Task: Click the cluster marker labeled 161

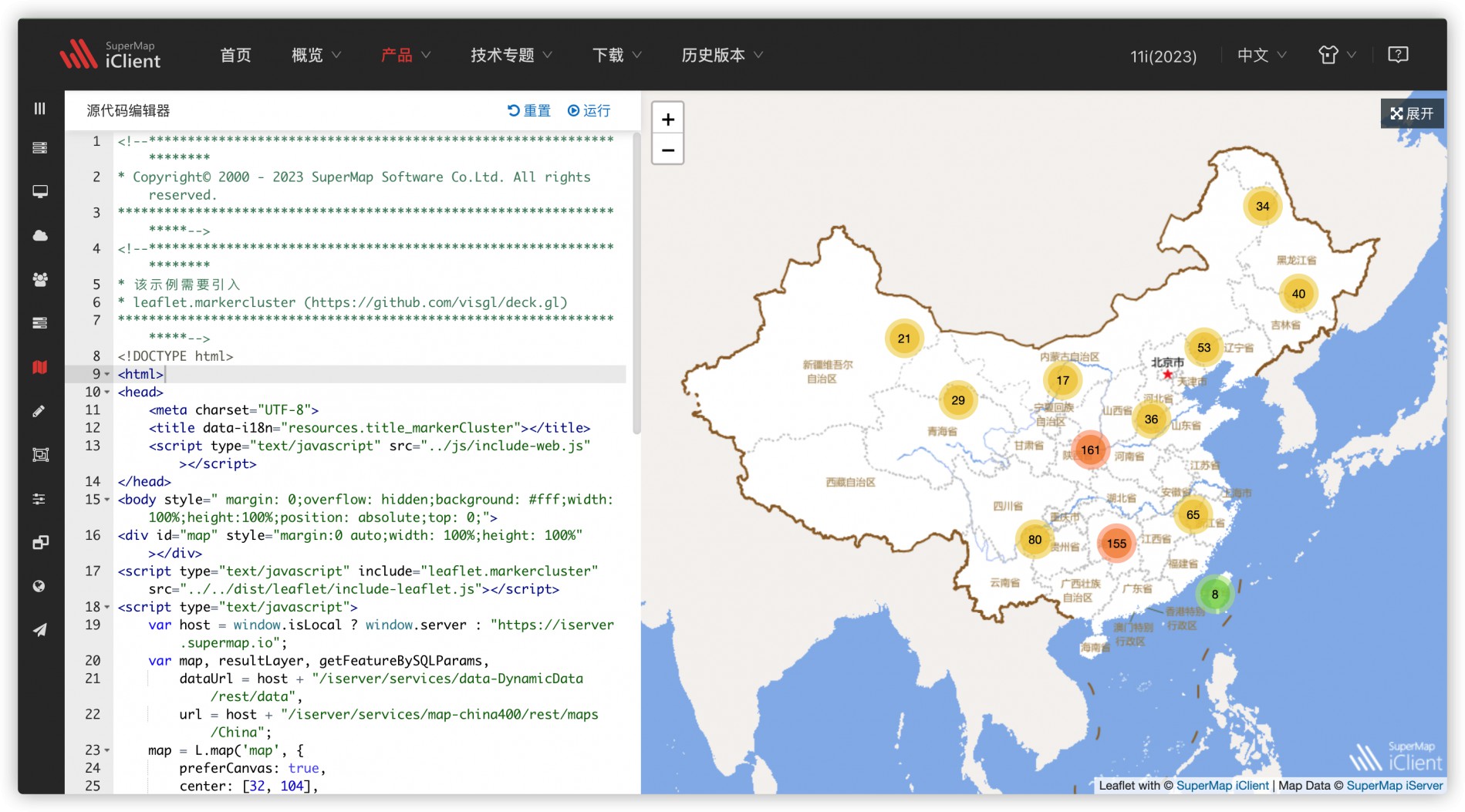Action: click(x=1090, y=450)
